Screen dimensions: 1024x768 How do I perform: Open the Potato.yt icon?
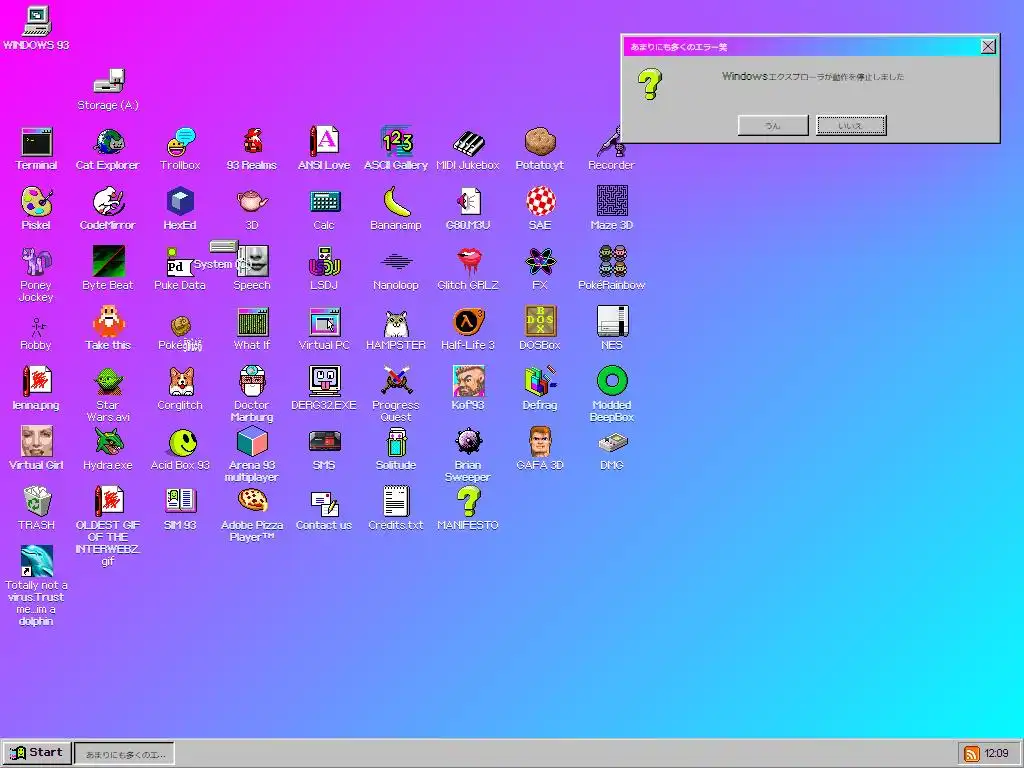pyautogui.click(x=540, y=142)
